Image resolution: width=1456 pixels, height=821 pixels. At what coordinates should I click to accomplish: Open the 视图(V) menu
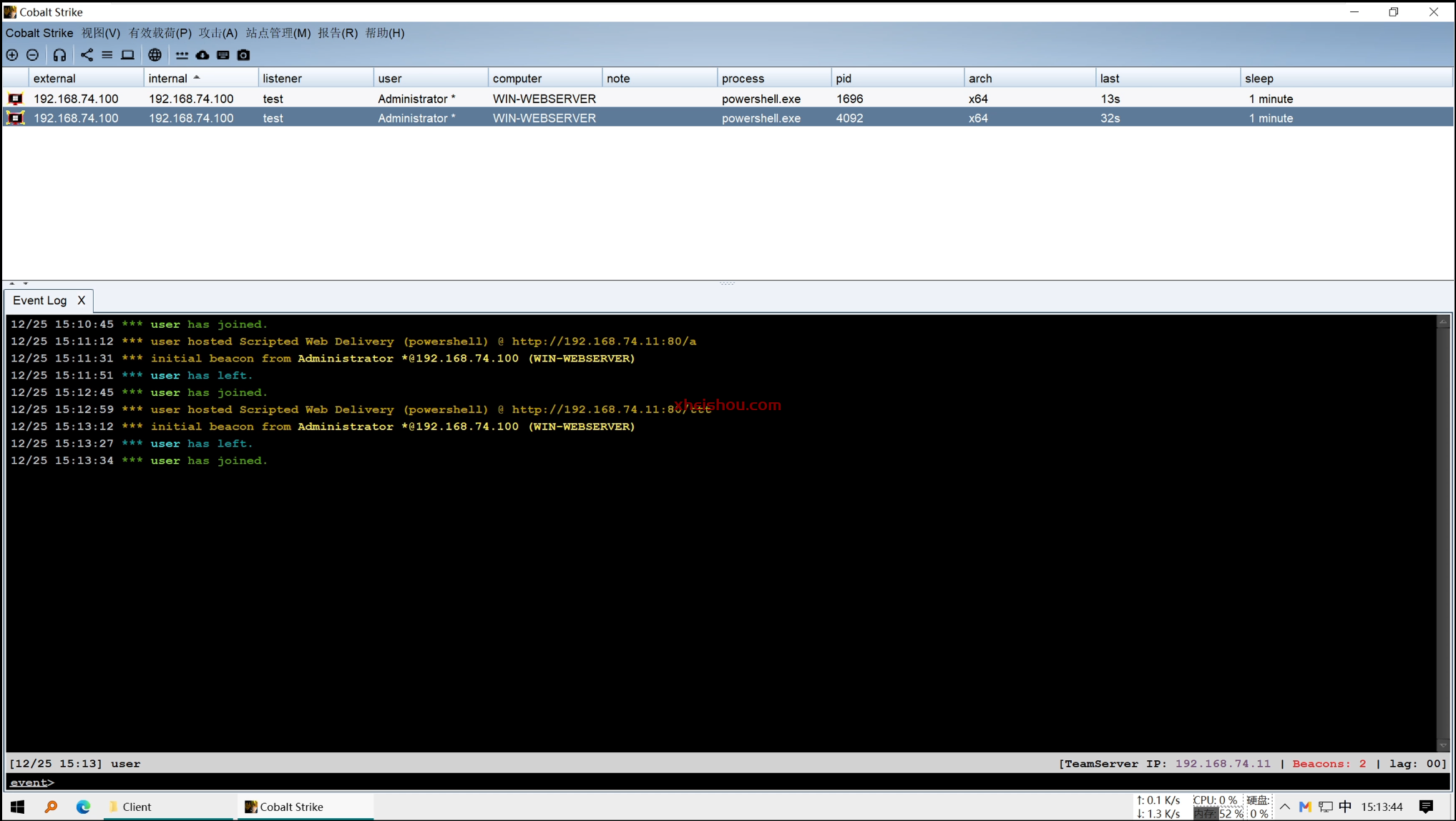[x=101, y=33]
